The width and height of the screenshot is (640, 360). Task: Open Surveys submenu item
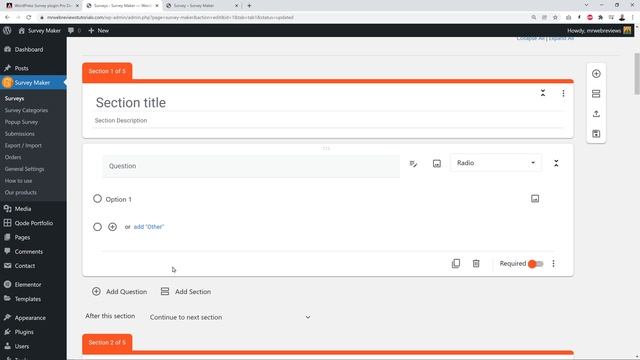click(14, 98)
